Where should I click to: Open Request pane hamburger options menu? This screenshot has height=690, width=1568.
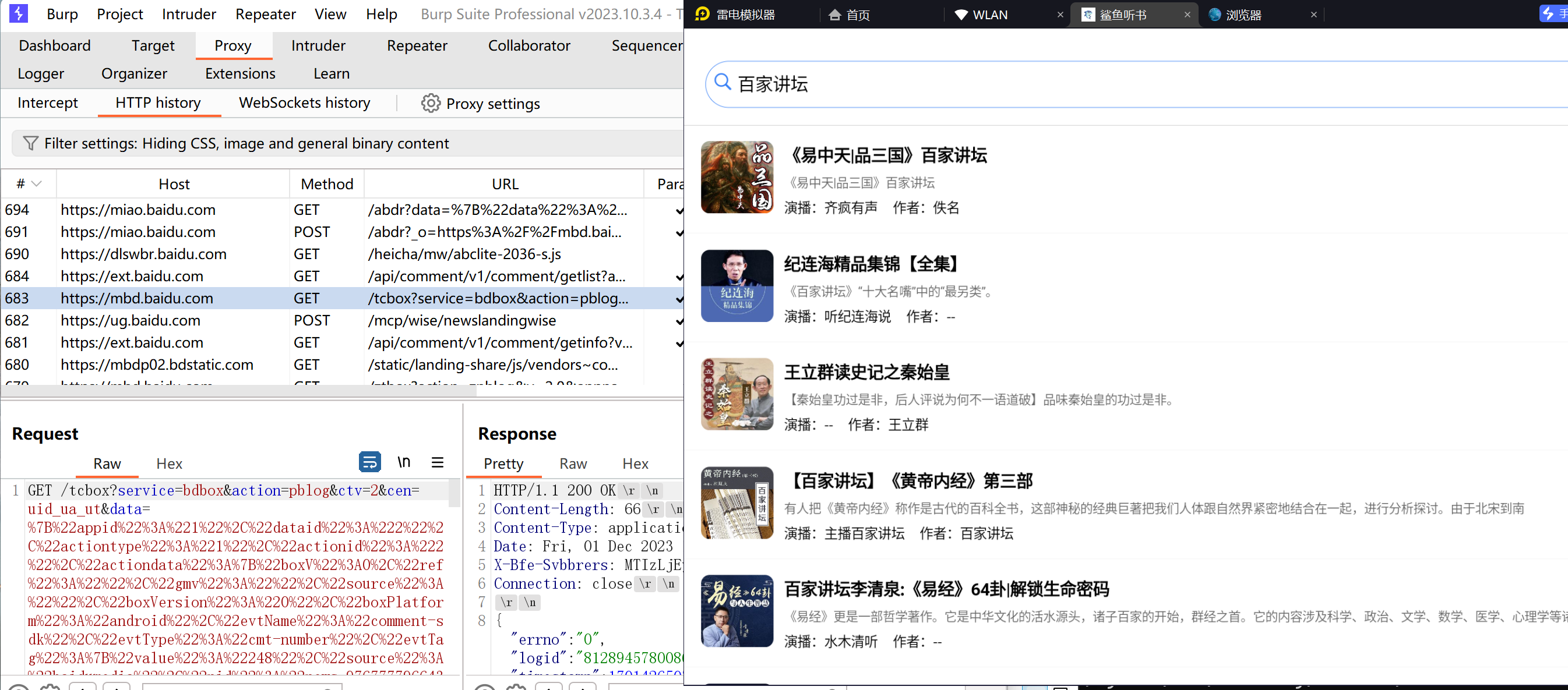coord(437,462)
